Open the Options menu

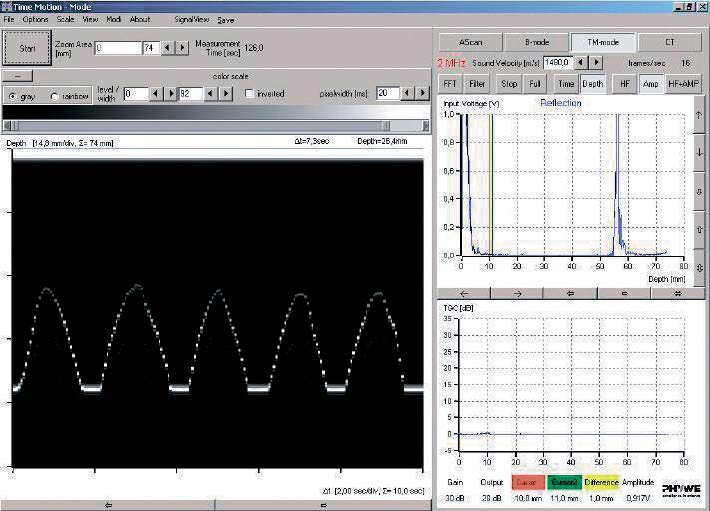(35, 19)
